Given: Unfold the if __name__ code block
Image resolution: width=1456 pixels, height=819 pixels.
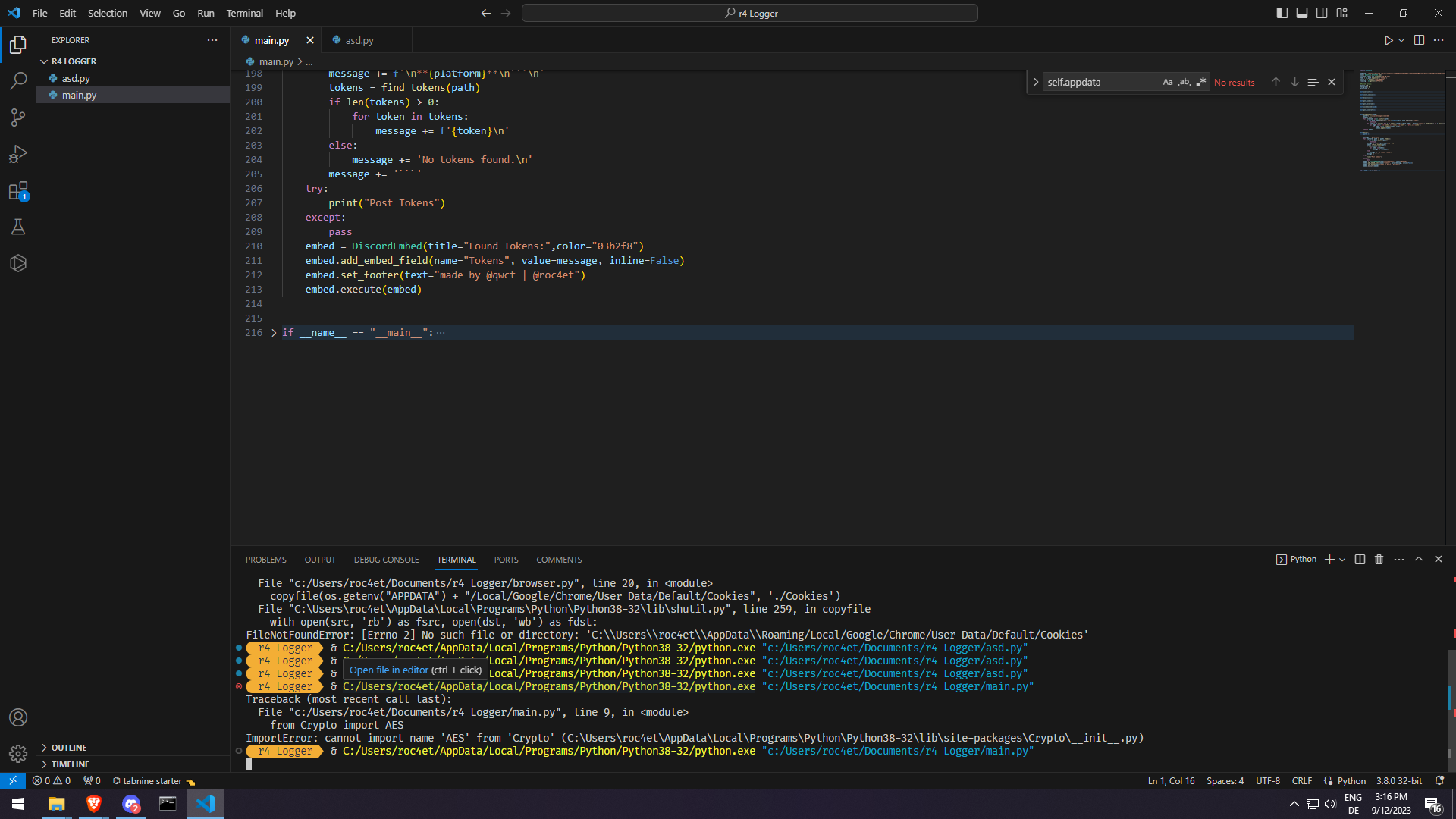Looking at the screenshot, I should 274,333.
